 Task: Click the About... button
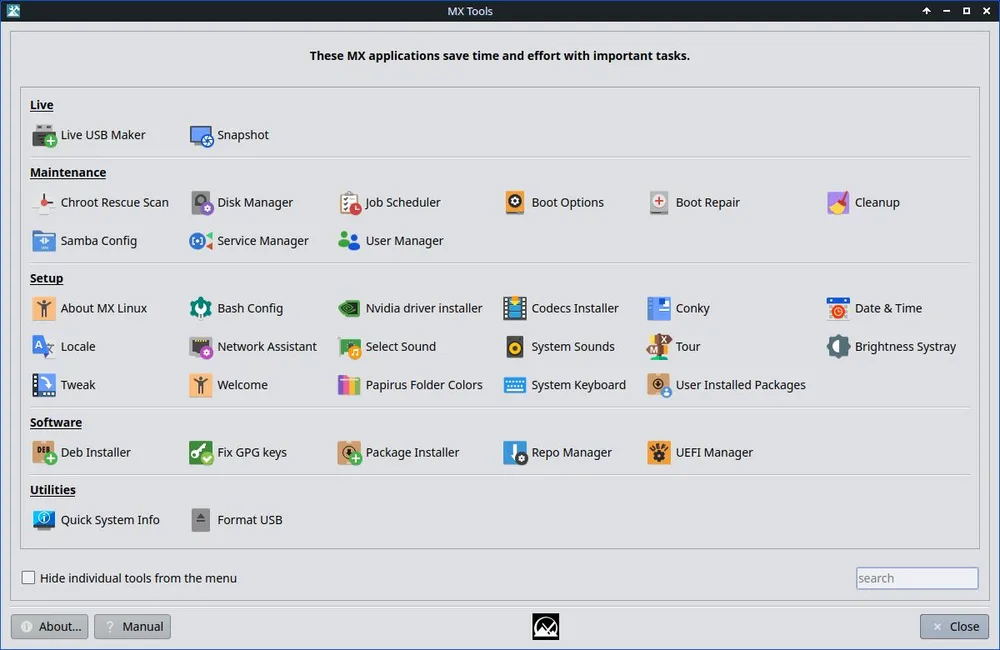pos(50,627)
